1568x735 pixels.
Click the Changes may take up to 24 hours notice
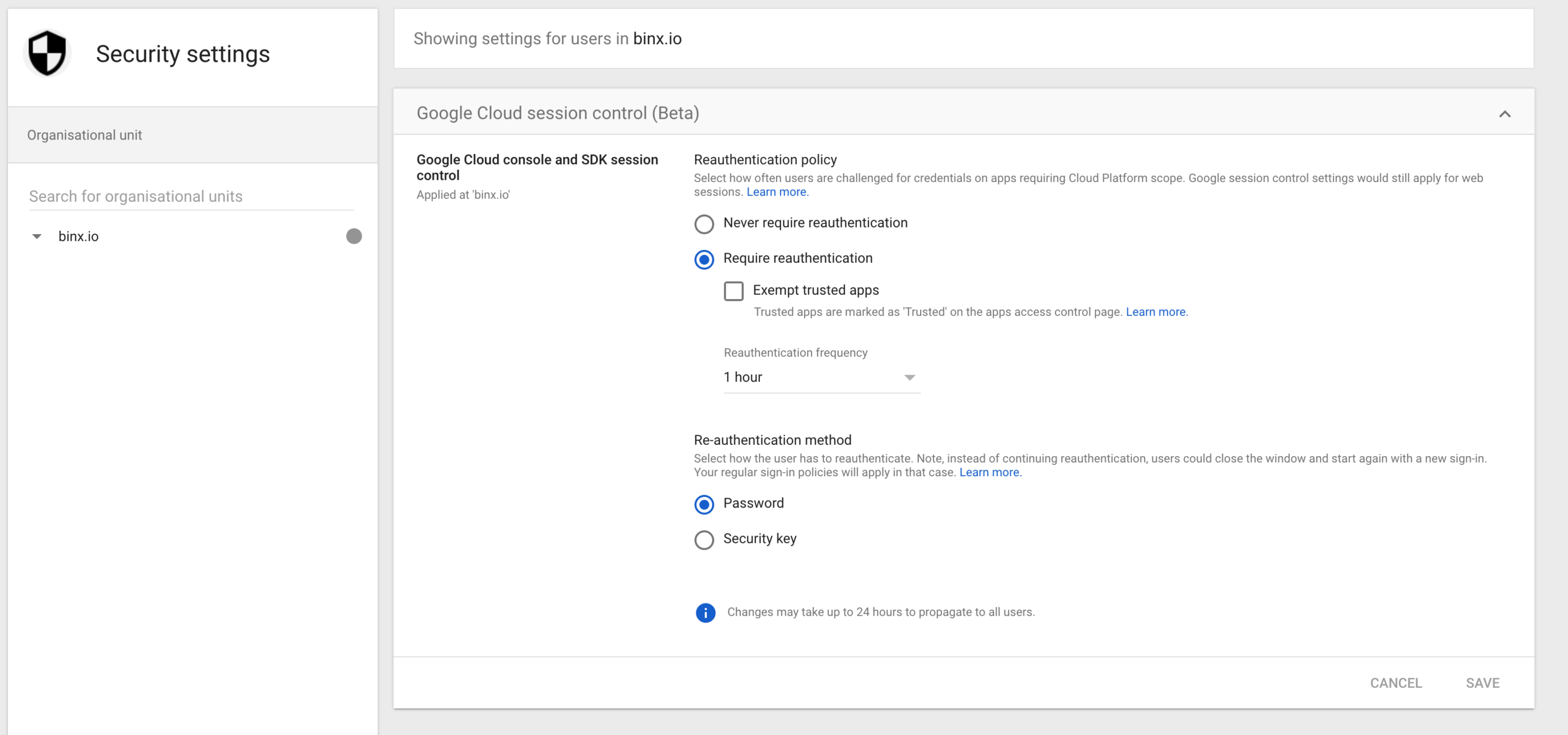click(x=880, y=612)
